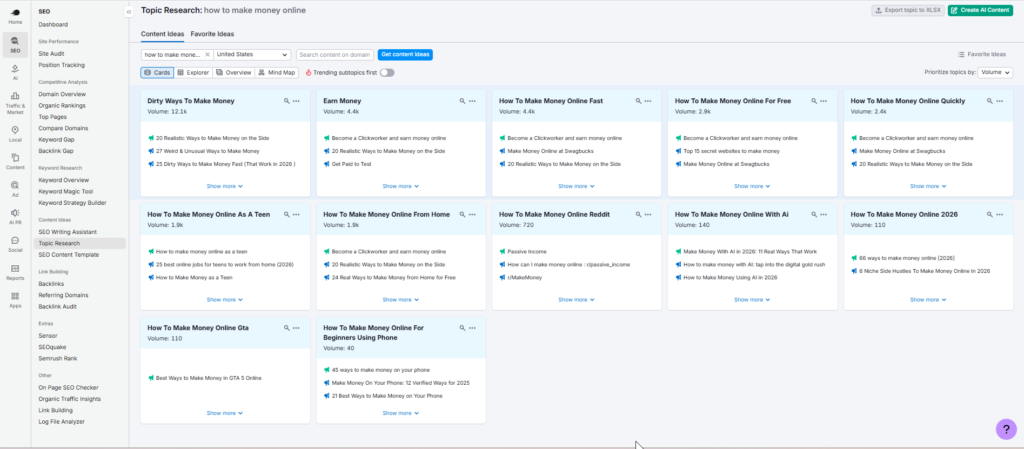This screenshot has width=1024, height=449.
Task: Expand Show more on Earn Money card
Action: (400, 186)
